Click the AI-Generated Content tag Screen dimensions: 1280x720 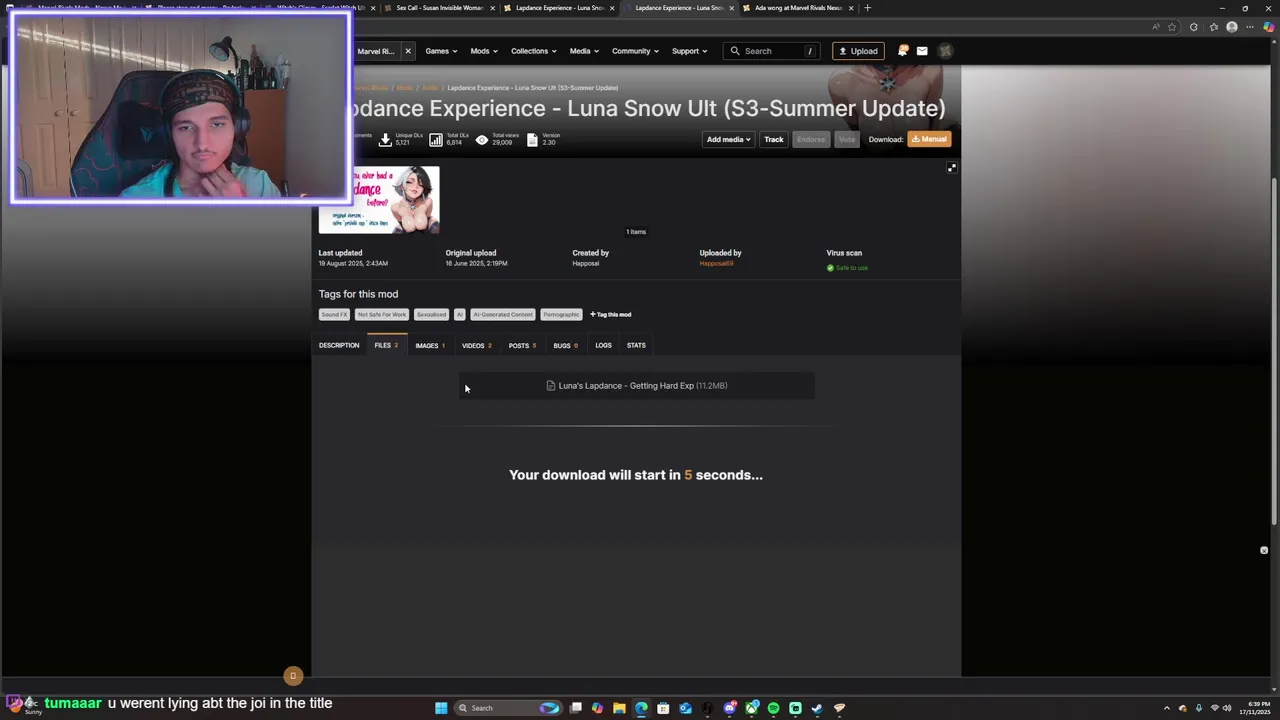pos(503,315)
